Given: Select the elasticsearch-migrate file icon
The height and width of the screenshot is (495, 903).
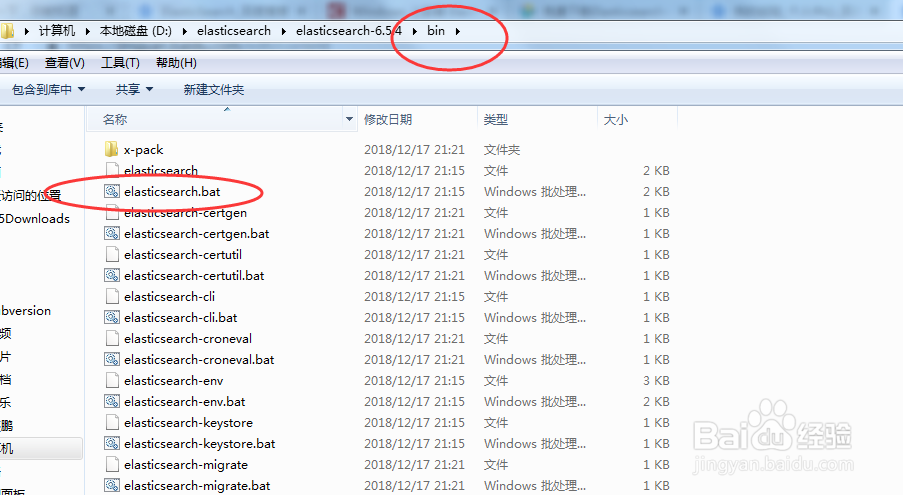Looking at the screenshot, I should coord(112,464).
